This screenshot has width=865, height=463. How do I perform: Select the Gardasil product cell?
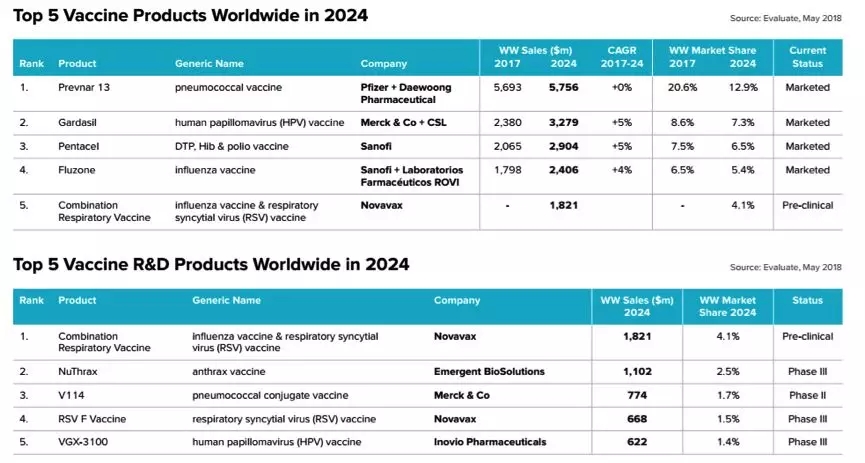[x=79, y=123]
